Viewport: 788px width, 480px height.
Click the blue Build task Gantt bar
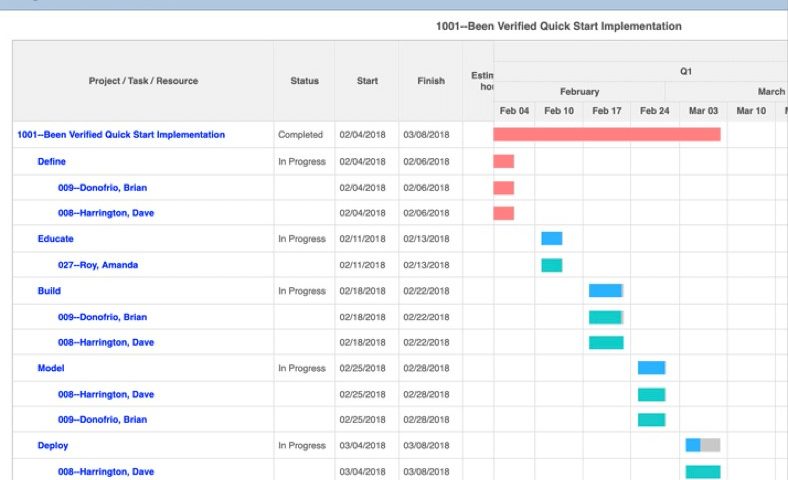click(606, 291)
